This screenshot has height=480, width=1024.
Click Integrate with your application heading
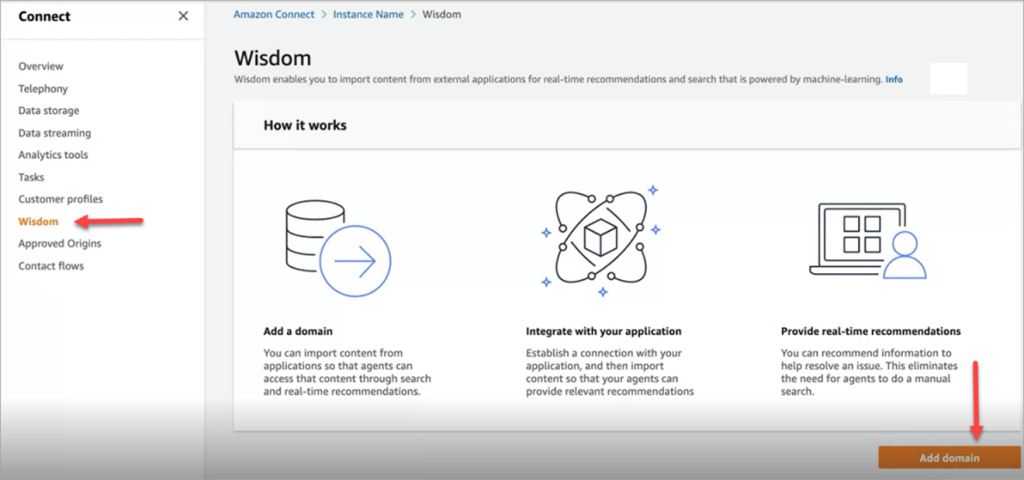603,331
